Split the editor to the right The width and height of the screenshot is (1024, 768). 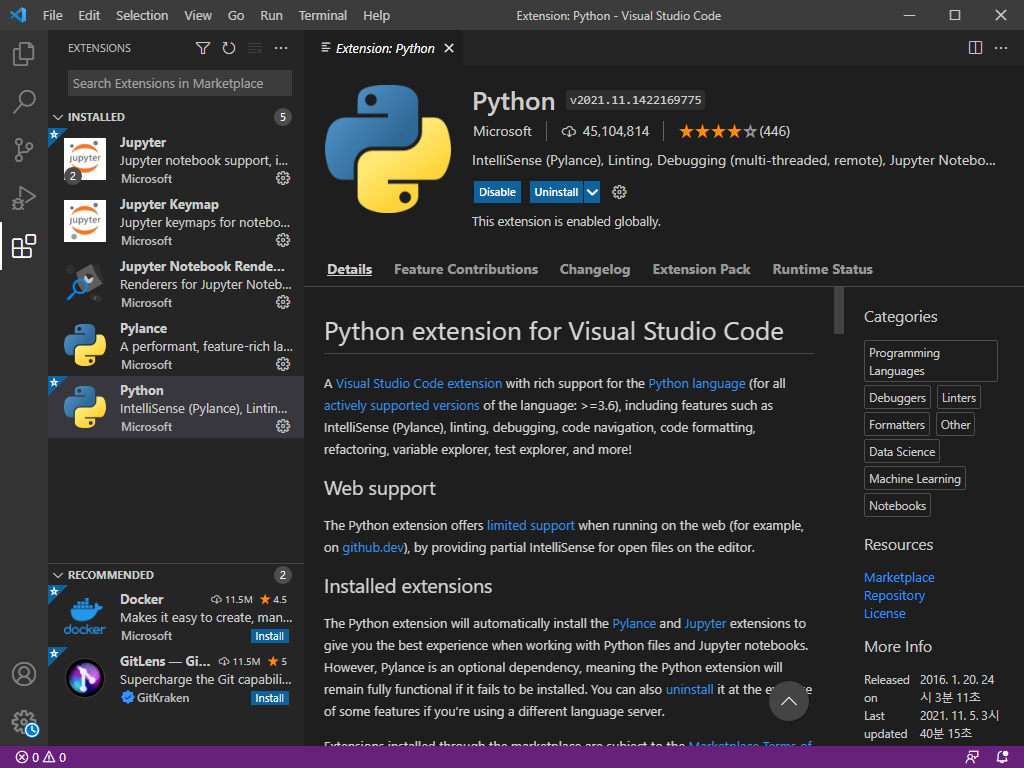(x=975, y=48)
